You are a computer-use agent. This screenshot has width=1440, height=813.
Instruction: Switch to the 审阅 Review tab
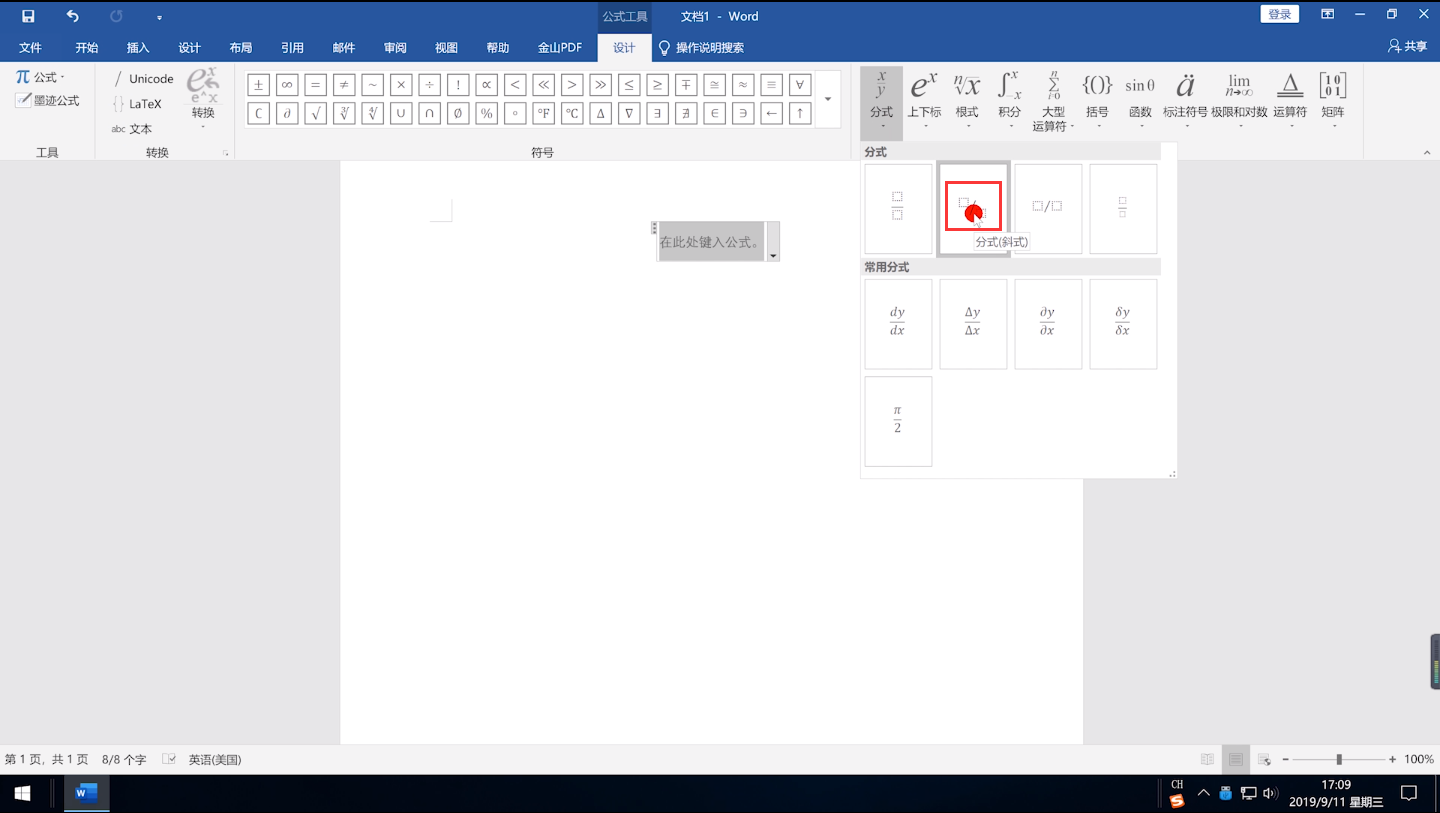point(395,47)
